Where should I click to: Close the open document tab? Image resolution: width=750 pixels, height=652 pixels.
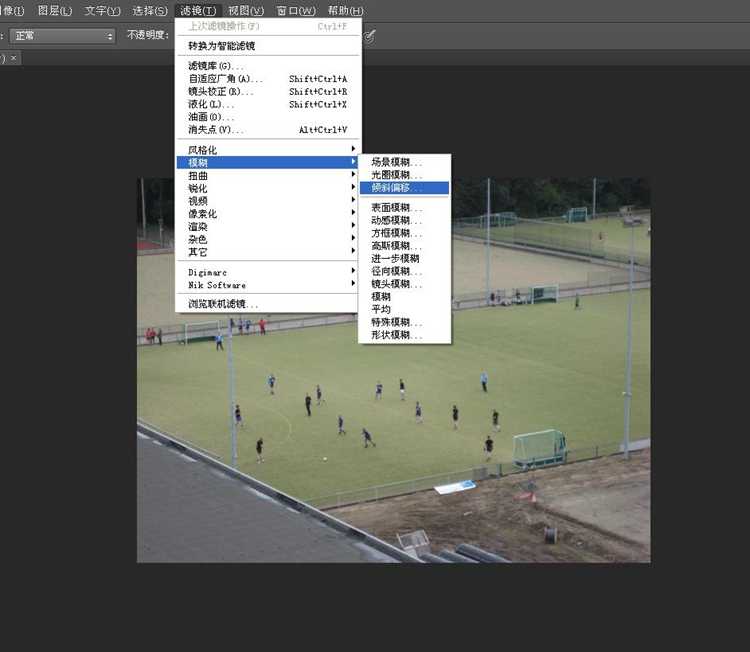click(14, 58)
